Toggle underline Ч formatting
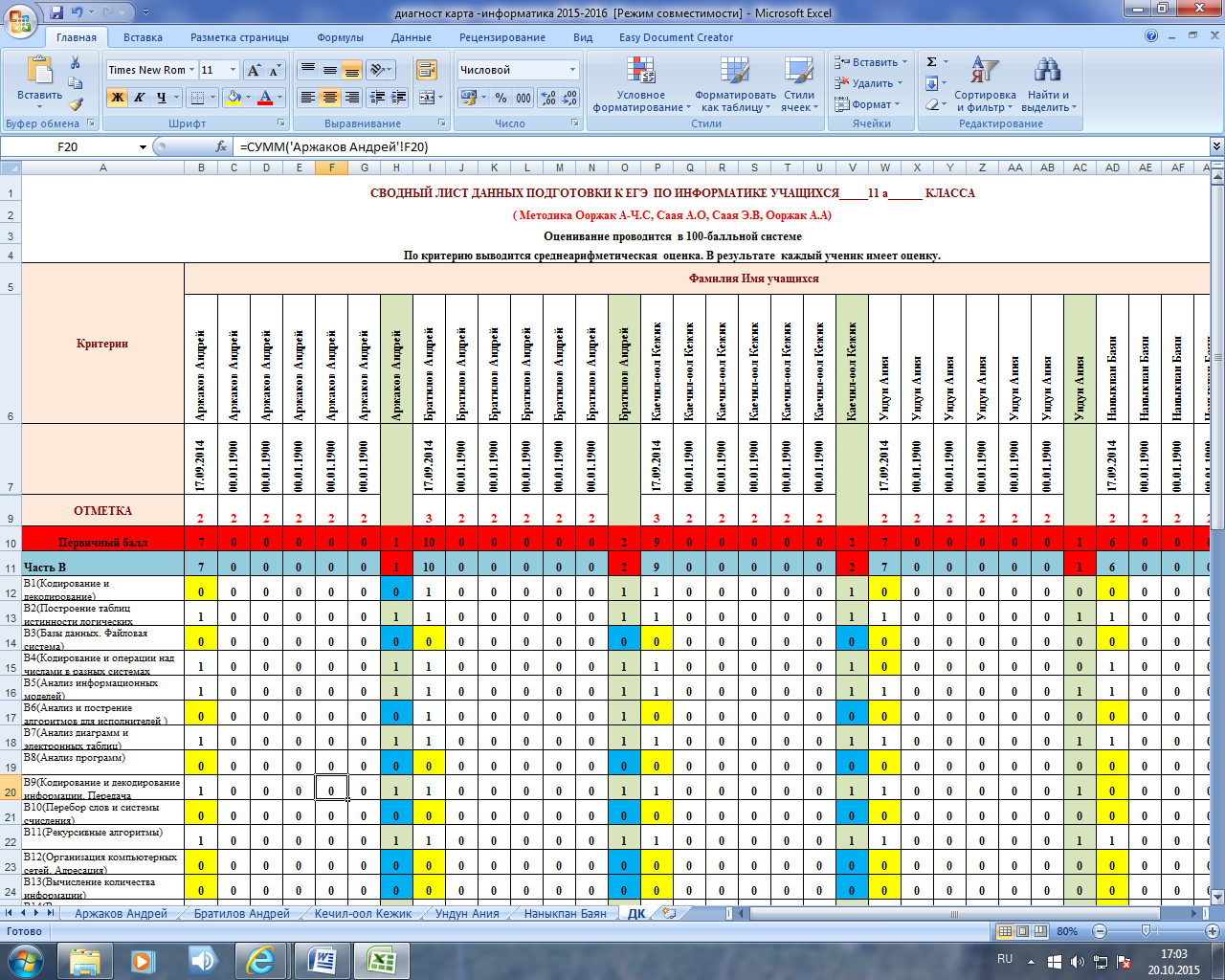This screenshot has width=1225, height=980. point(162,97)
